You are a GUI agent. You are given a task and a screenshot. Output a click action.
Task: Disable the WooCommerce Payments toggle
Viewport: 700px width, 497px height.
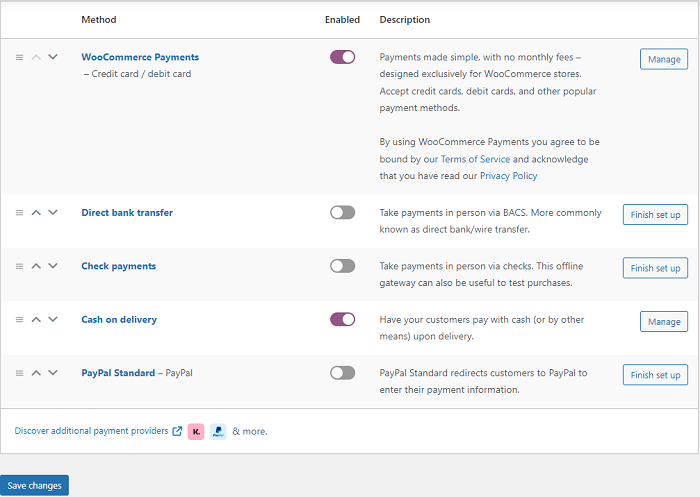(342, 57)
